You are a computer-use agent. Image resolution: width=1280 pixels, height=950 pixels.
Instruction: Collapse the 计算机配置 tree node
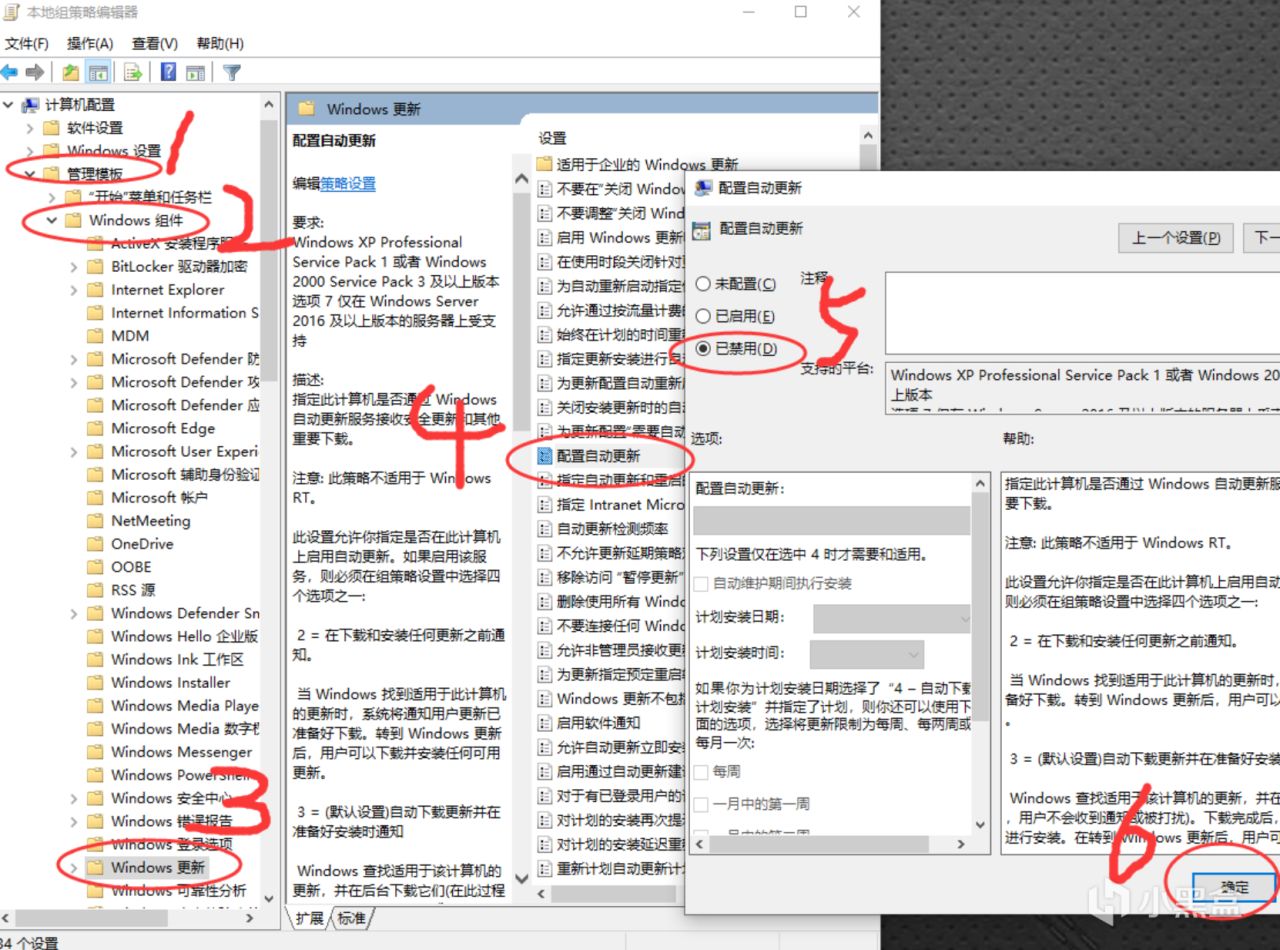(9, 104)
